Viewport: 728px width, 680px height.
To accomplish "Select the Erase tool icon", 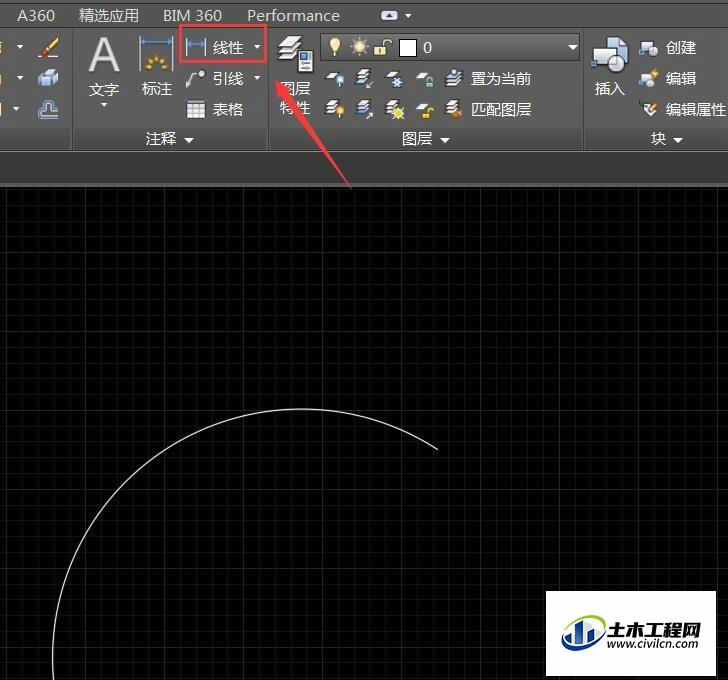I will click(x=48, y=47).
